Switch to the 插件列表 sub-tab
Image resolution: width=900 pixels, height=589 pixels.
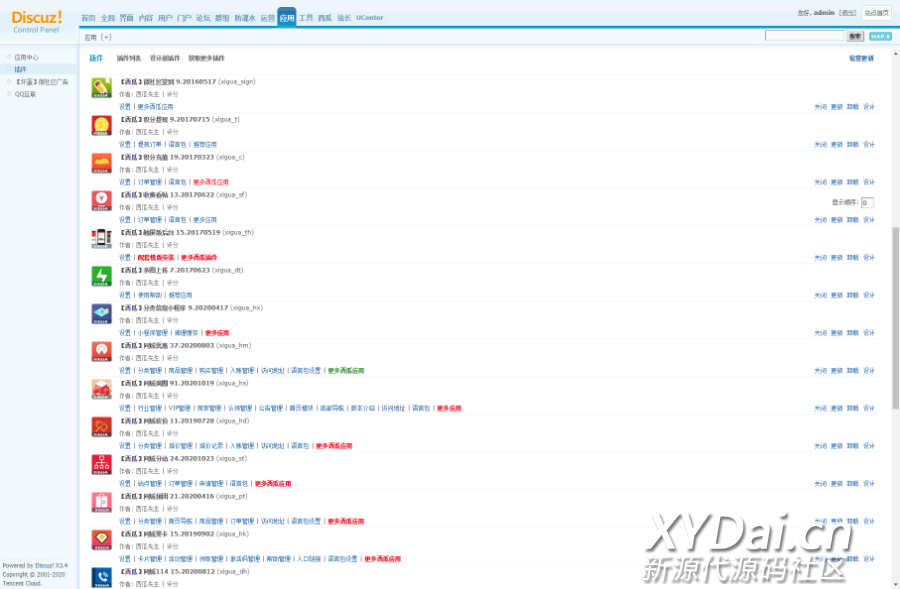129,58
